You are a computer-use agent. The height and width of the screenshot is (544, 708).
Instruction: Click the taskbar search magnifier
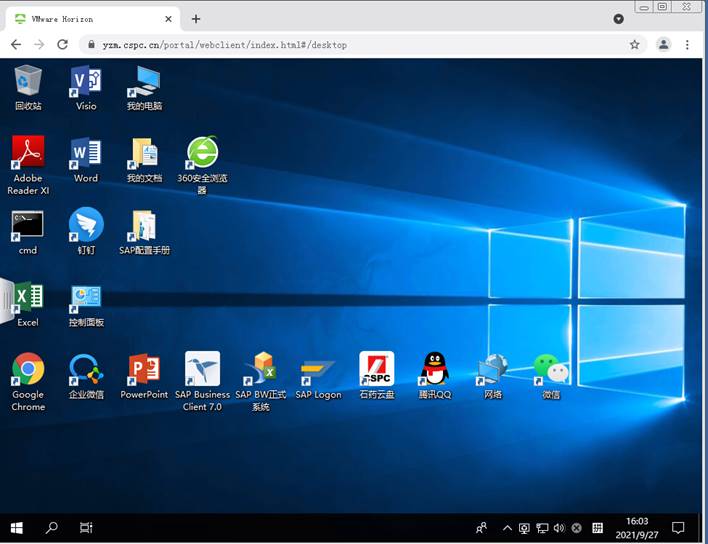tap(51, 528)
